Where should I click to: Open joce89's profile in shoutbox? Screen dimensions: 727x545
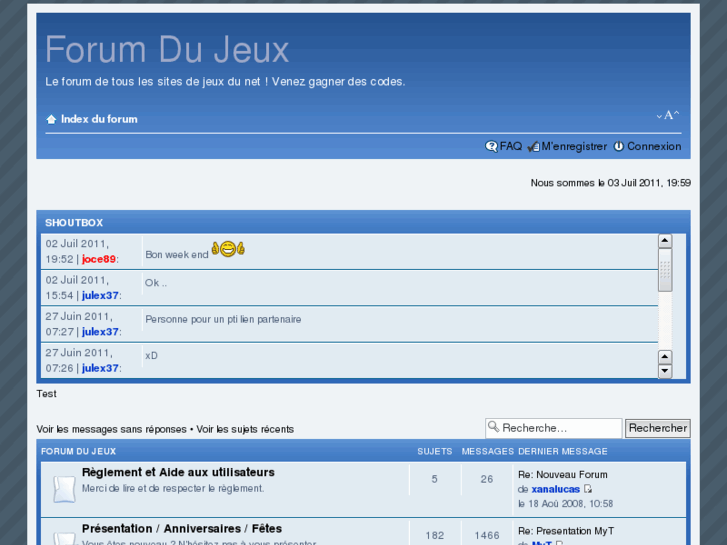tap(99, 259)
